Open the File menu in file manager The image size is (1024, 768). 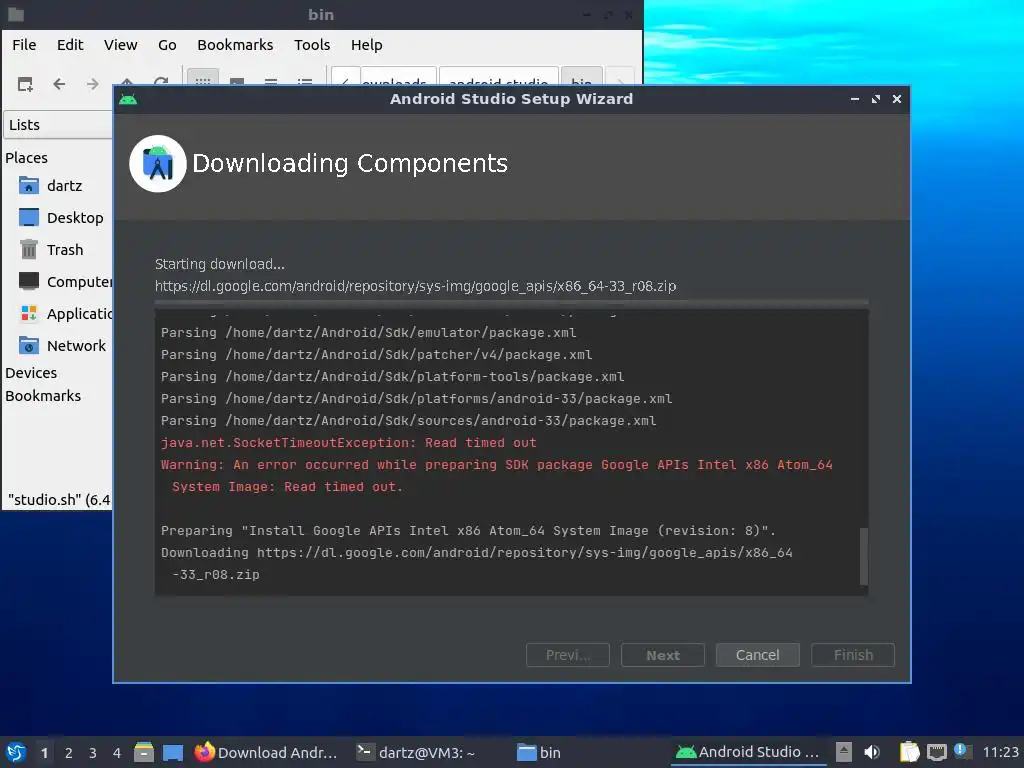coord(24,45)
